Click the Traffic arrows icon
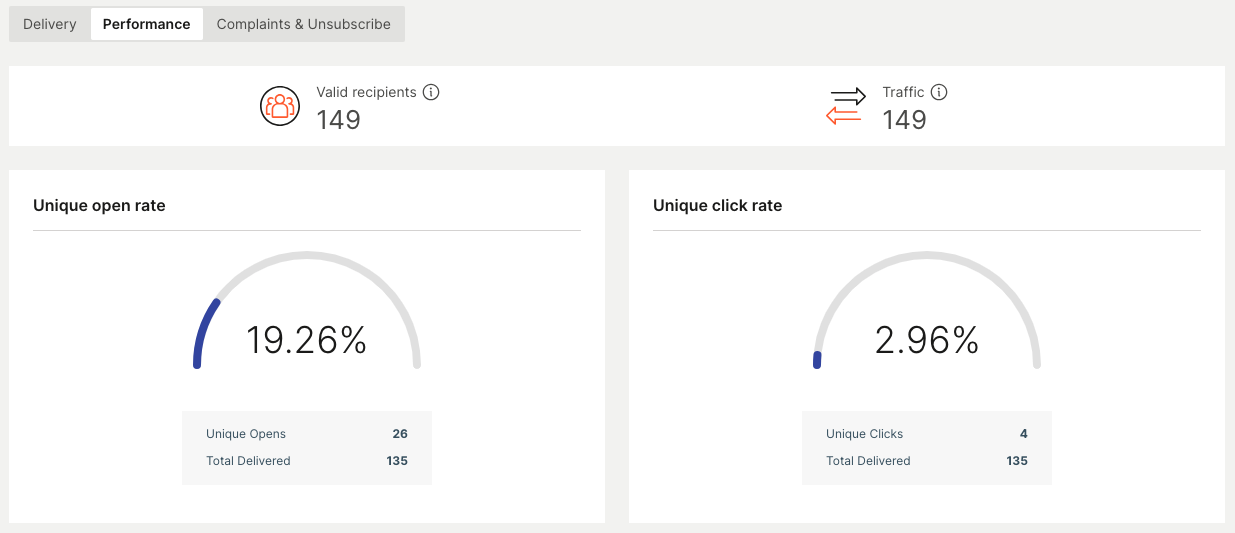This screenshot has width=1235, height=533. (x=845, y=106)
